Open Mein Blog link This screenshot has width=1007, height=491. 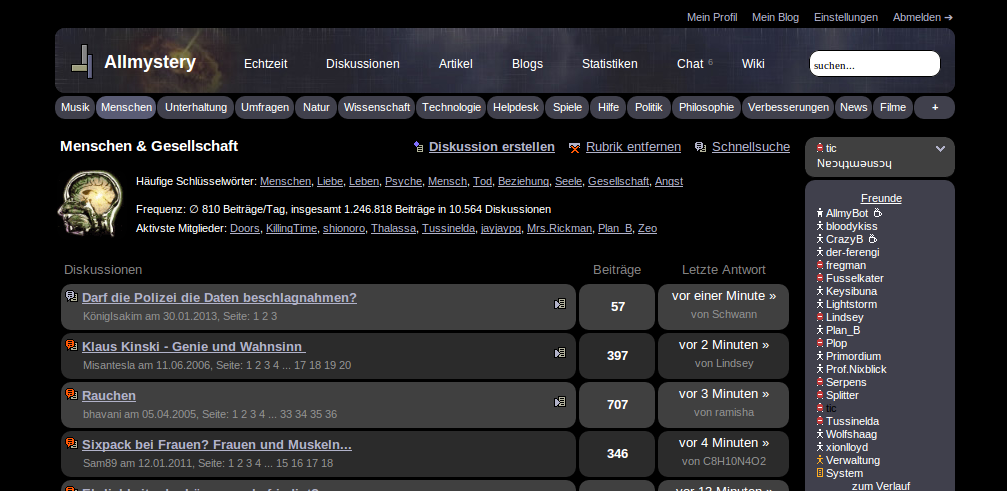click(x=775, y=17)
